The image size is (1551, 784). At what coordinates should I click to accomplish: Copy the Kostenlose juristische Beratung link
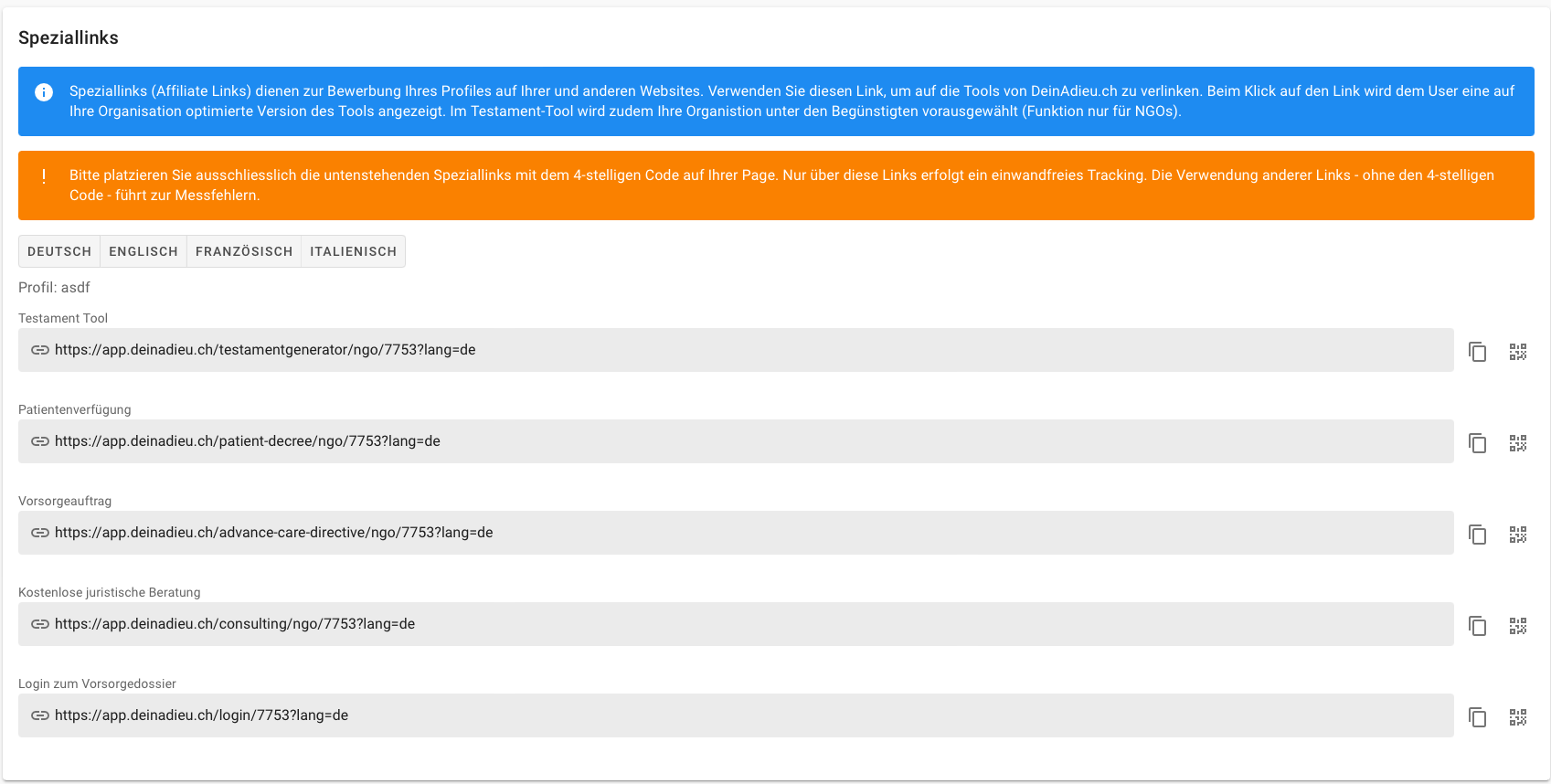1477,626
